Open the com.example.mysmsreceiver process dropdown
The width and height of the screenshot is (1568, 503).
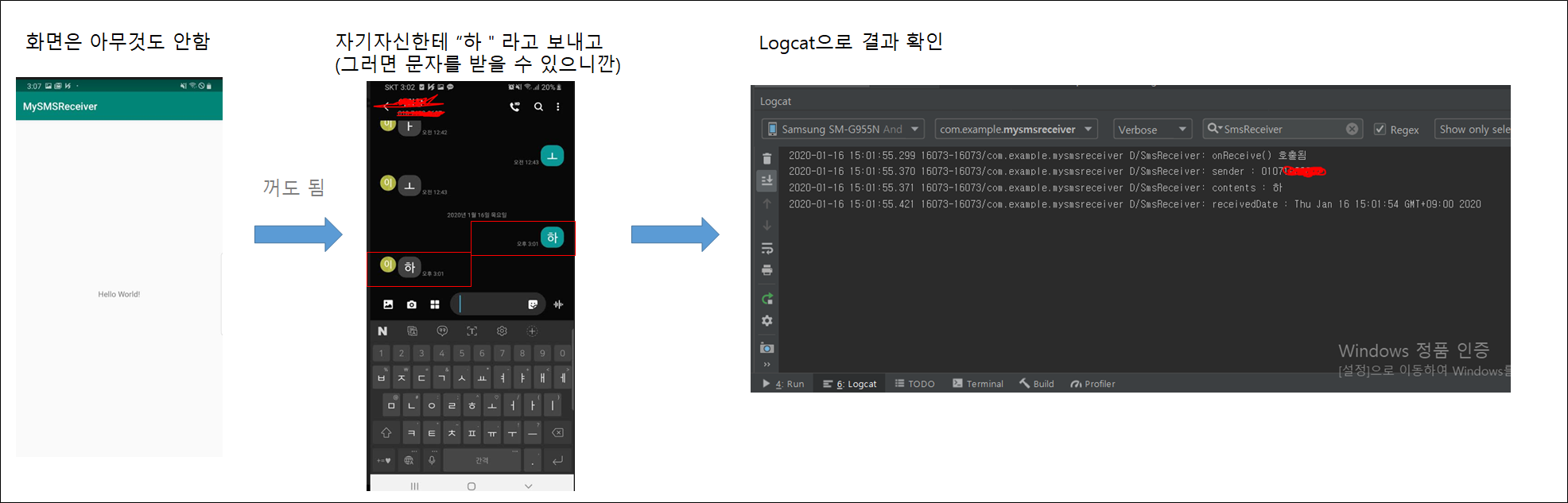tap(1016, 129)
